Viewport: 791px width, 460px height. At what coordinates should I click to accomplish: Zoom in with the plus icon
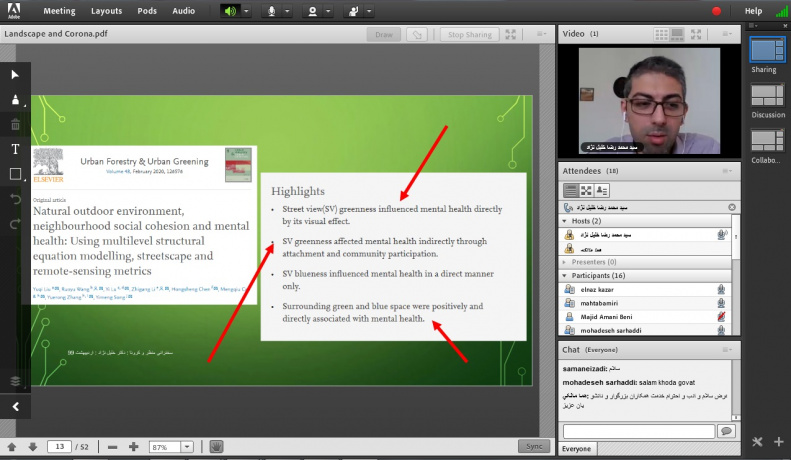click(133, 446)
